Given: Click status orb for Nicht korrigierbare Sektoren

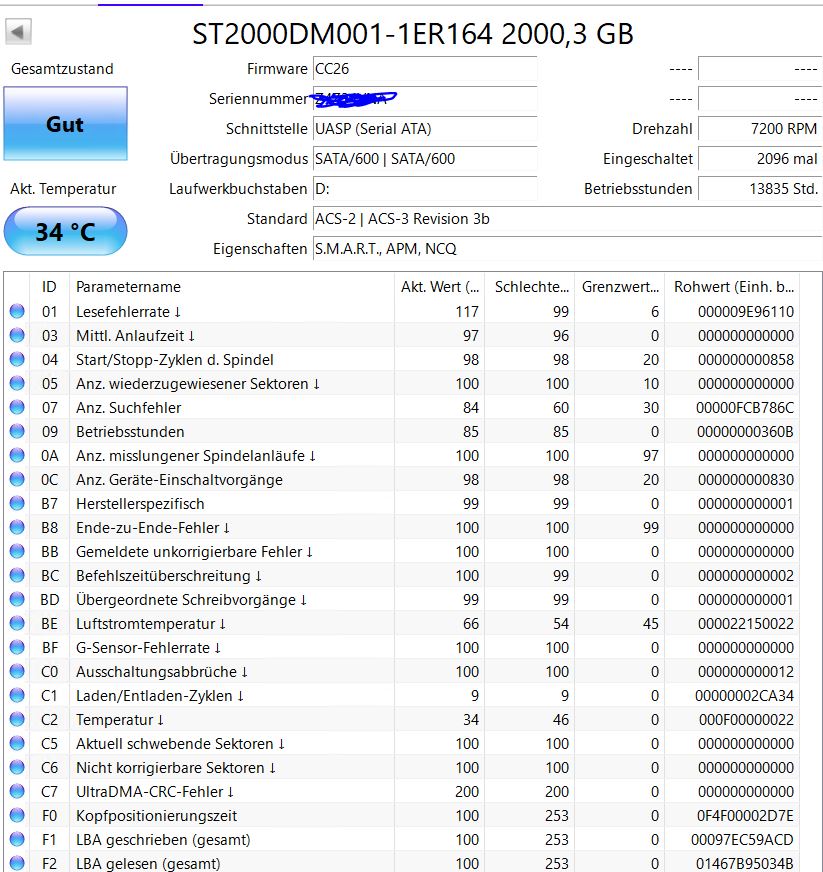Looking at the screenshot, I should click(x=17, y=767).
